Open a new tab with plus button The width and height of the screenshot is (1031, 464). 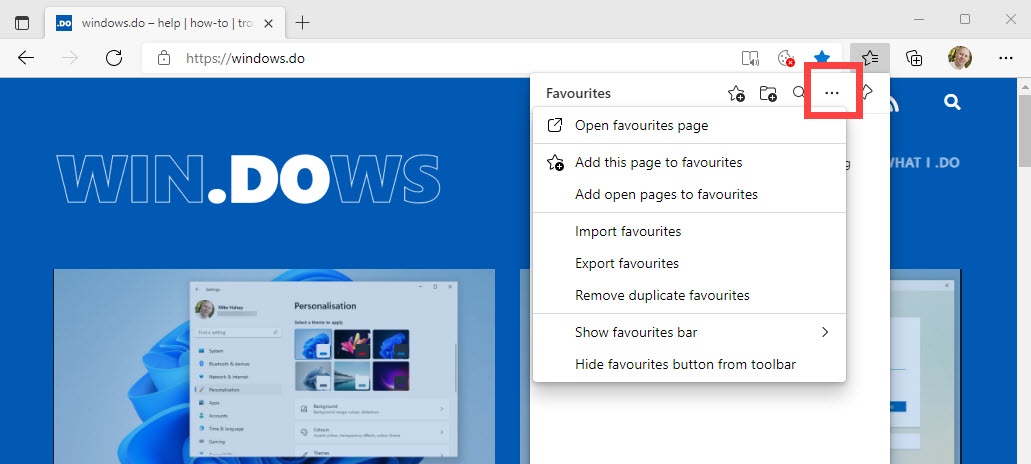(x=303, y=22)
